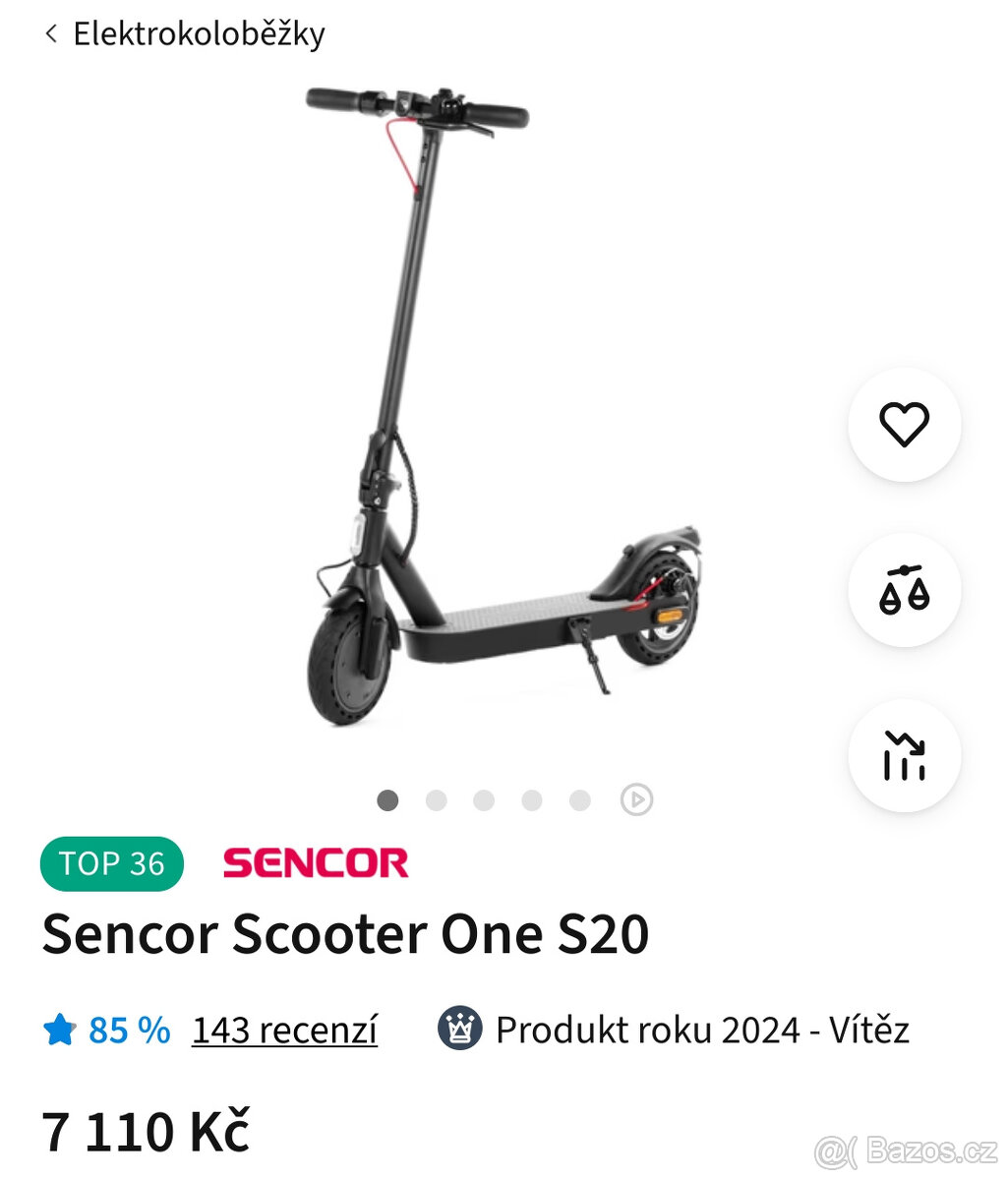The image size is (1008, 1180).
Task: Open Produkt roku 2024 - Vítěz award
Action: point(702,1030)
